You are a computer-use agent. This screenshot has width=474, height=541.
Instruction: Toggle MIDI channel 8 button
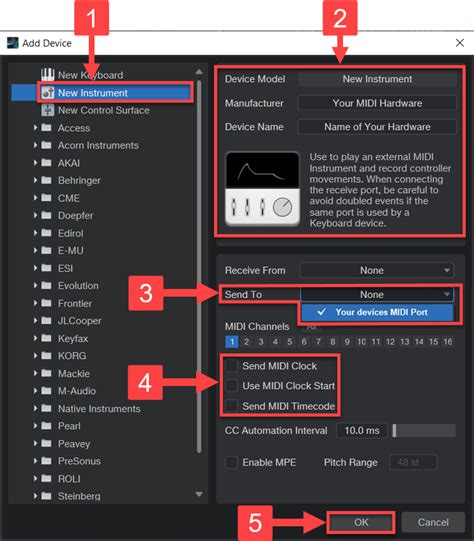[333, 342]
